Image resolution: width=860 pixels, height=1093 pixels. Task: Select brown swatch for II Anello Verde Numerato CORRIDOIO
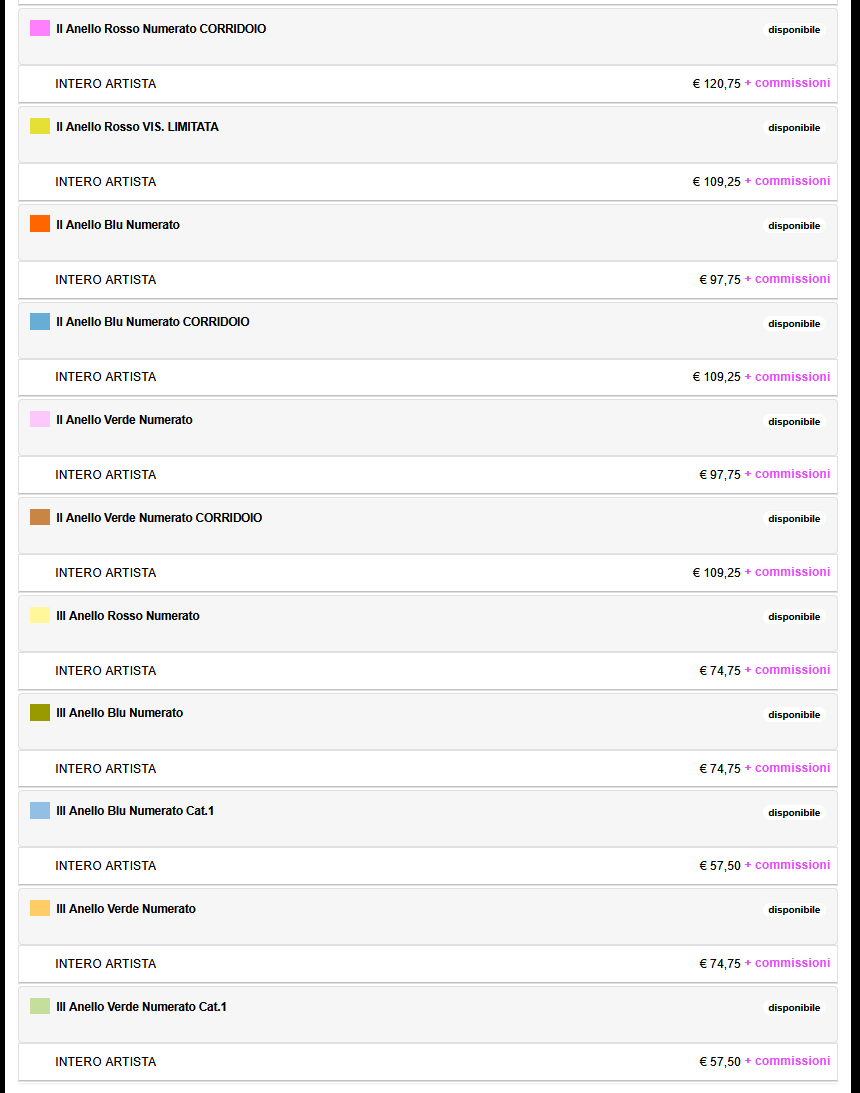pyautogui.click(x=40, y=517)
